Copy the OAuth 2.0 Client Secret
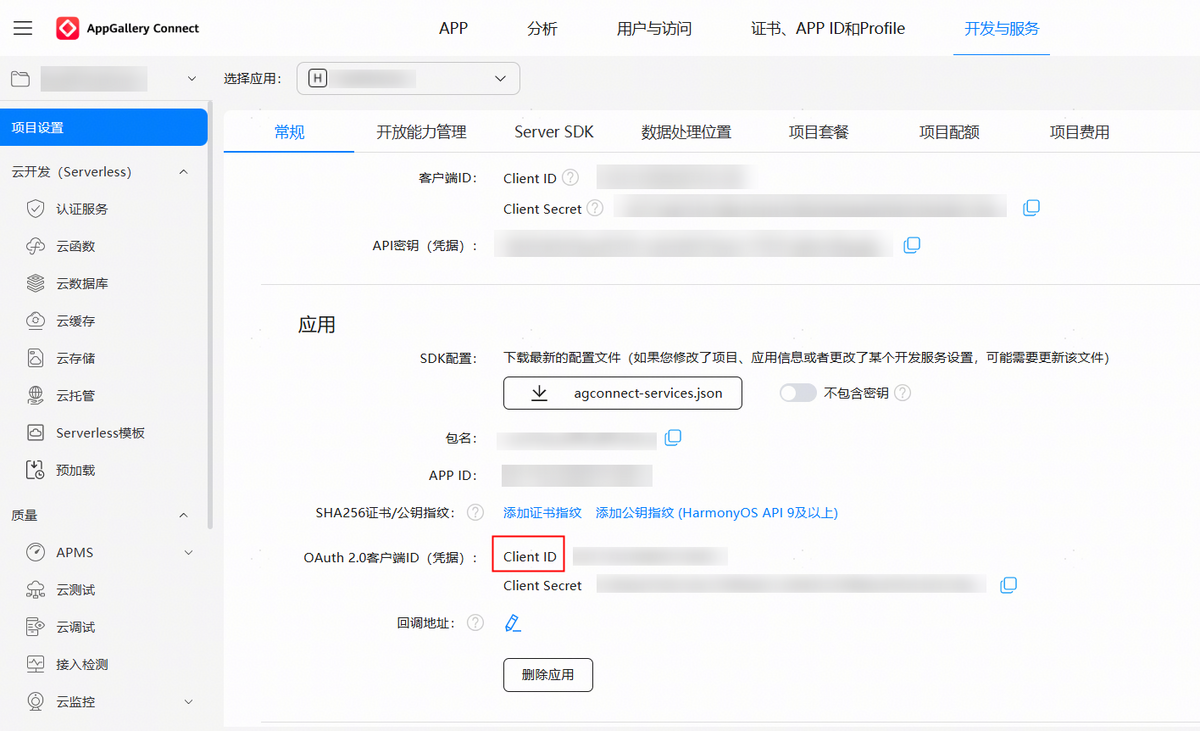The height and width of the screenshot is (731, 1200). point(1009,585)
